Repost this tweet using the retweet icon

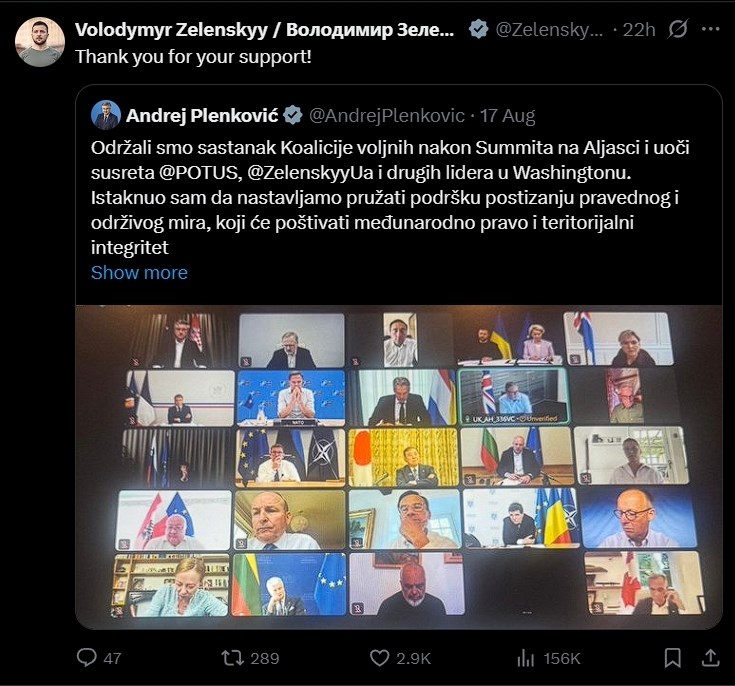pos(232,657)
